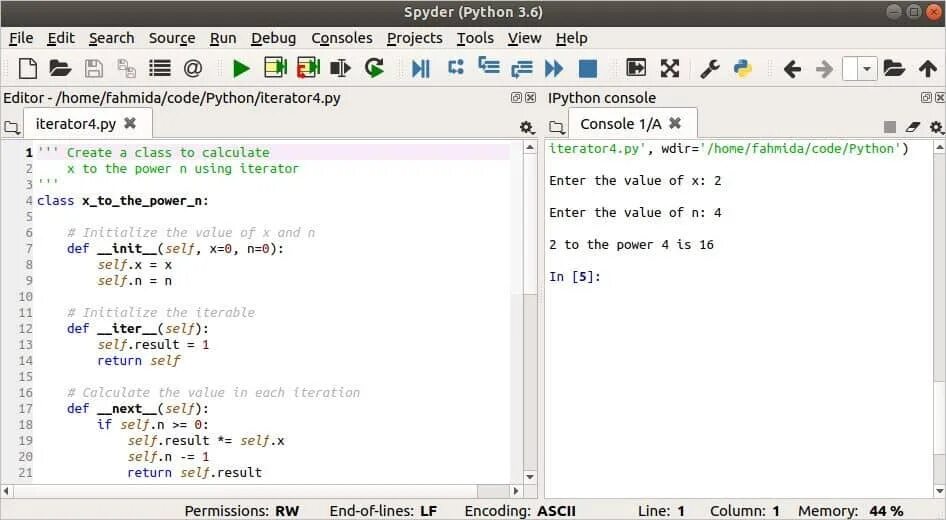Screen dimensions: 946x520
Task: Click the In [5]: console prompt
Action: tap(575, 277)
